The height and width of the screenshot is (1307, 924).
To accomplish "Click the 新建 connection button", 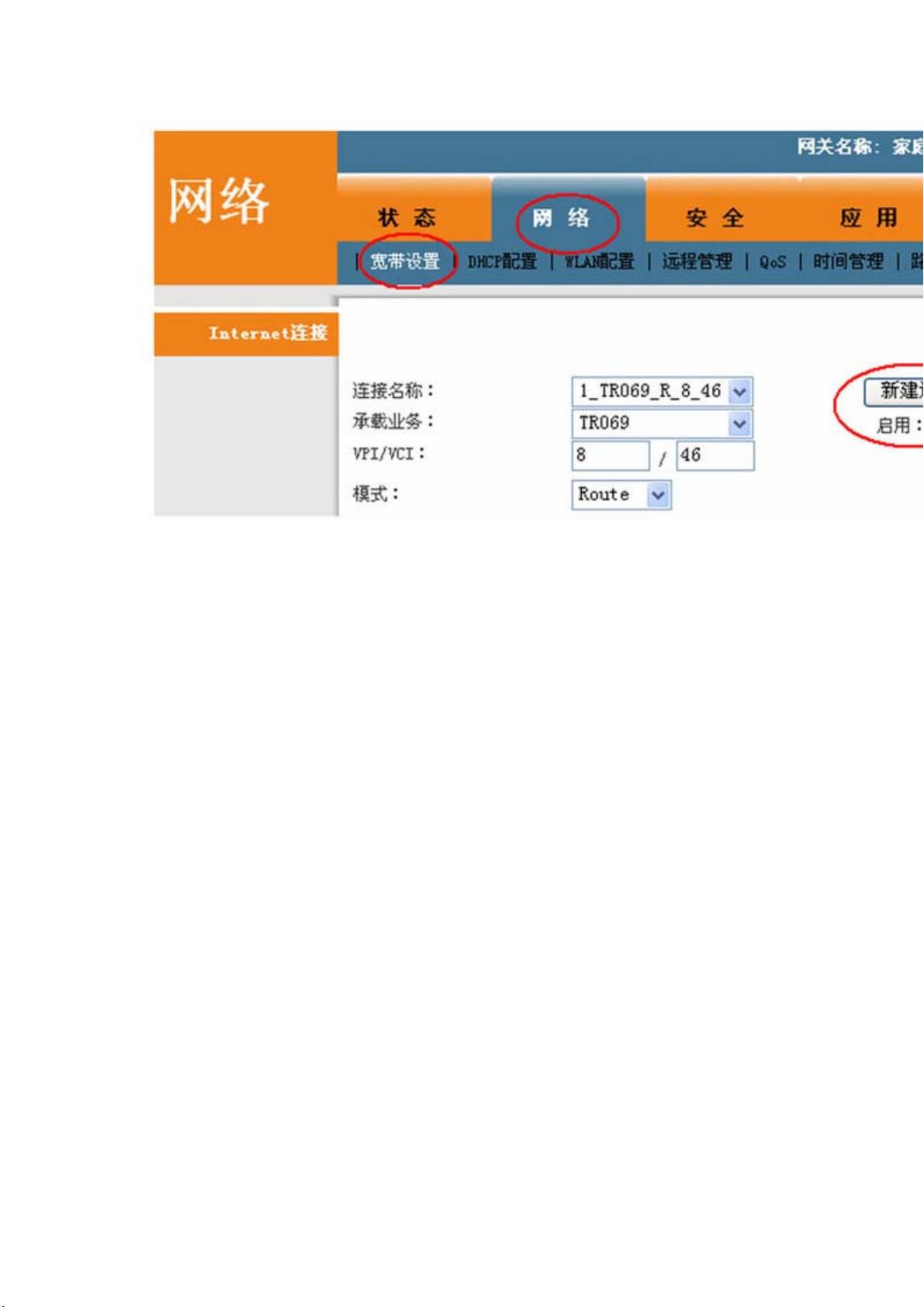I will 894,390.
